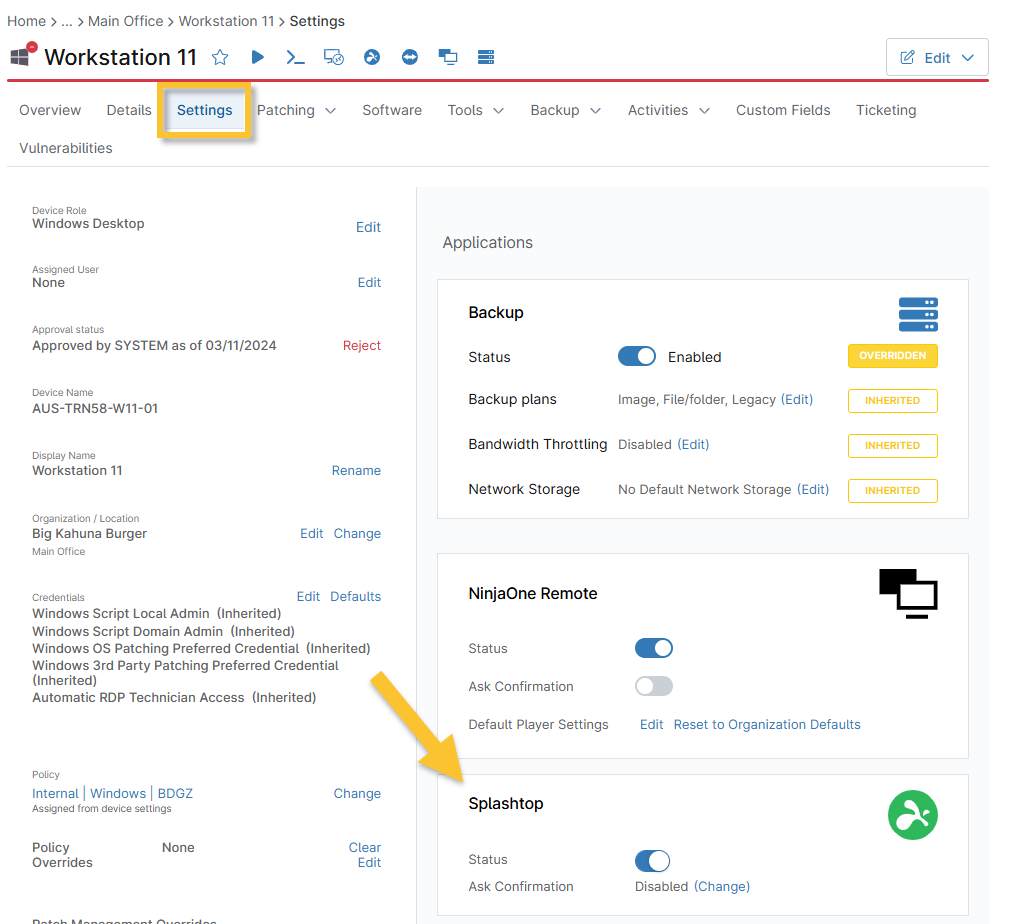
Task: Expand the Tools tab dropdown
Action: click(475, 110)
